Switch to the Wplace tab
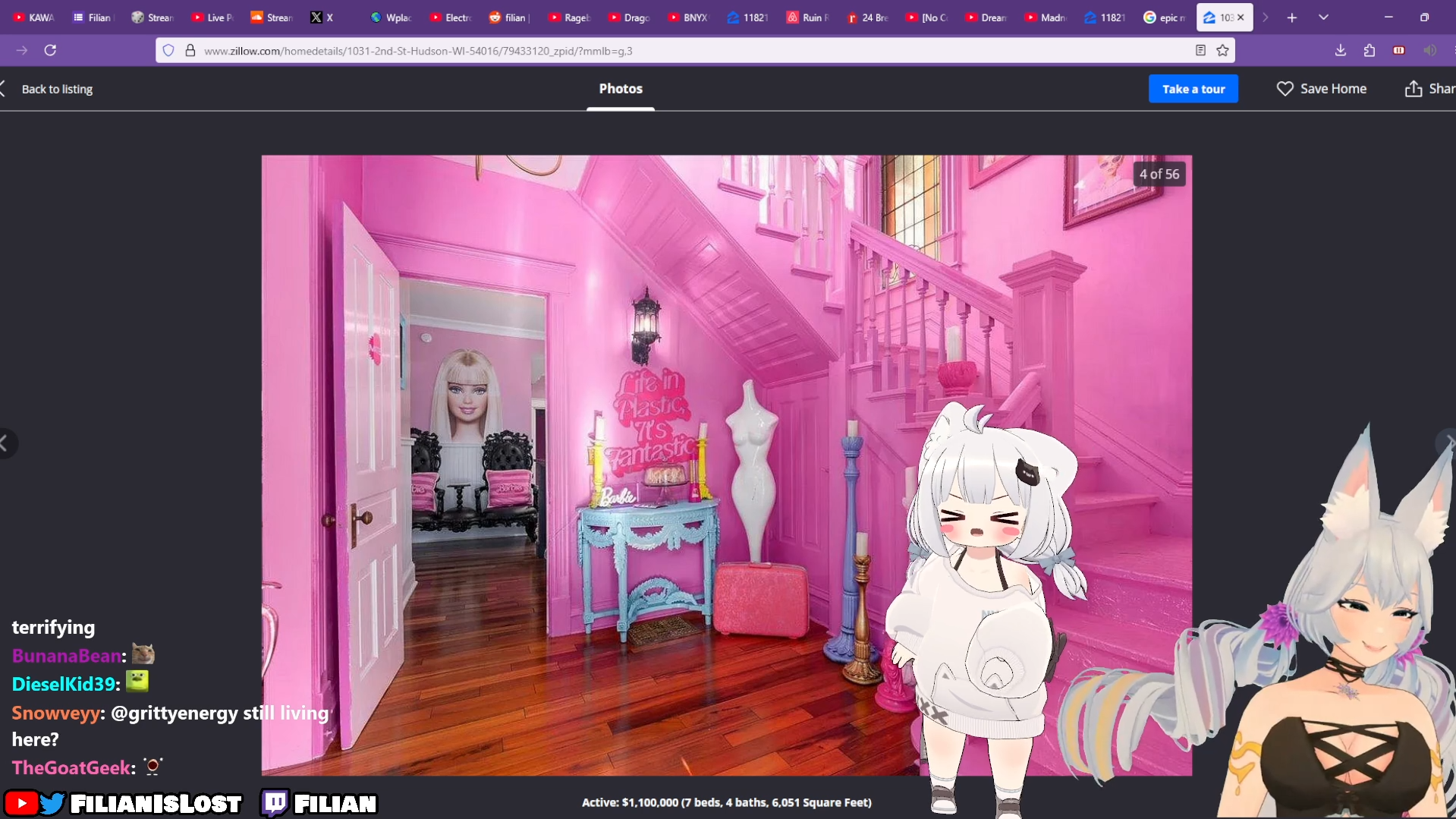 pos(392,17)
